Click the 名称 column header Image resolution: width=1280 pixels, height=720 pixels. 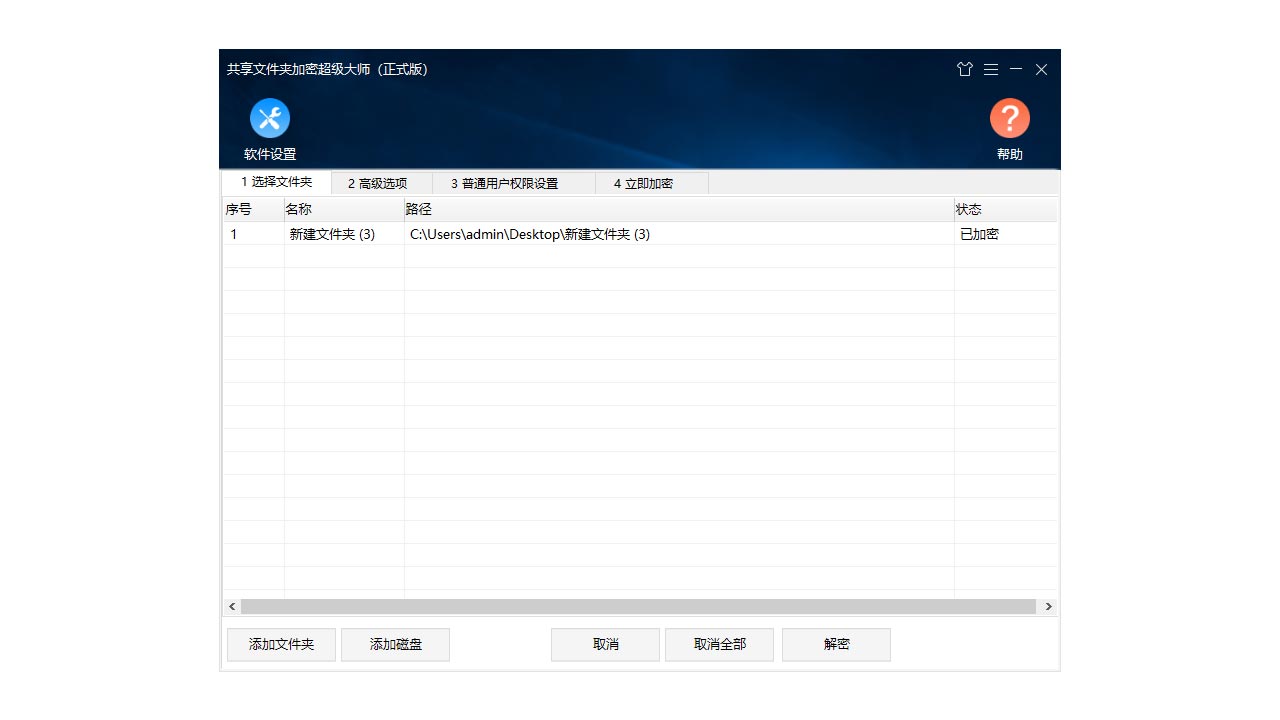point(300,209)
